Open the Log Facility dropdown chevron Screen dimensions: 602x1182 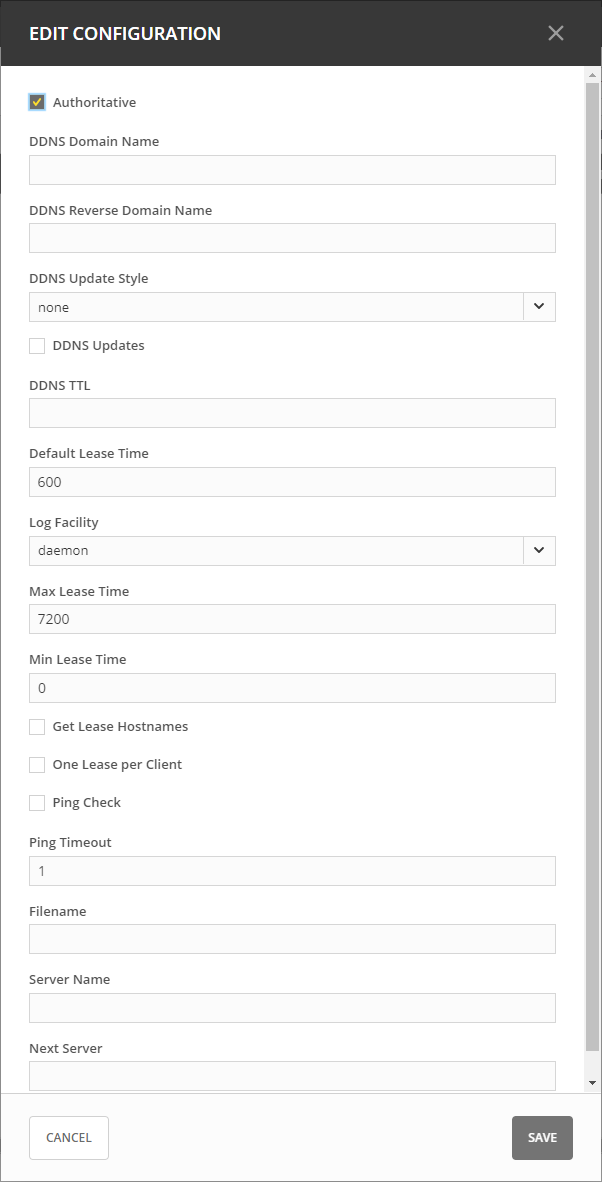(x=539, y=550)
